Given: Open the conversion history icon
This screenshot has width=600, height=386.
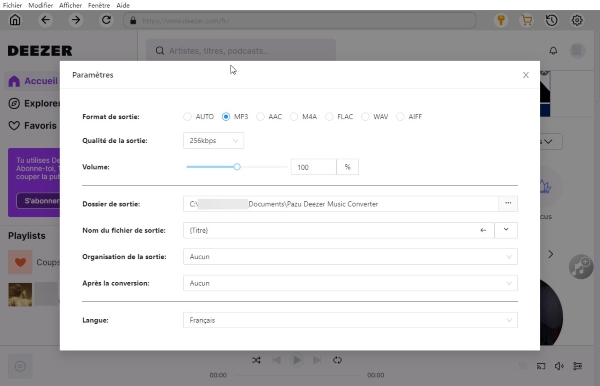Looking at the screenshot, I should [551, 20].
